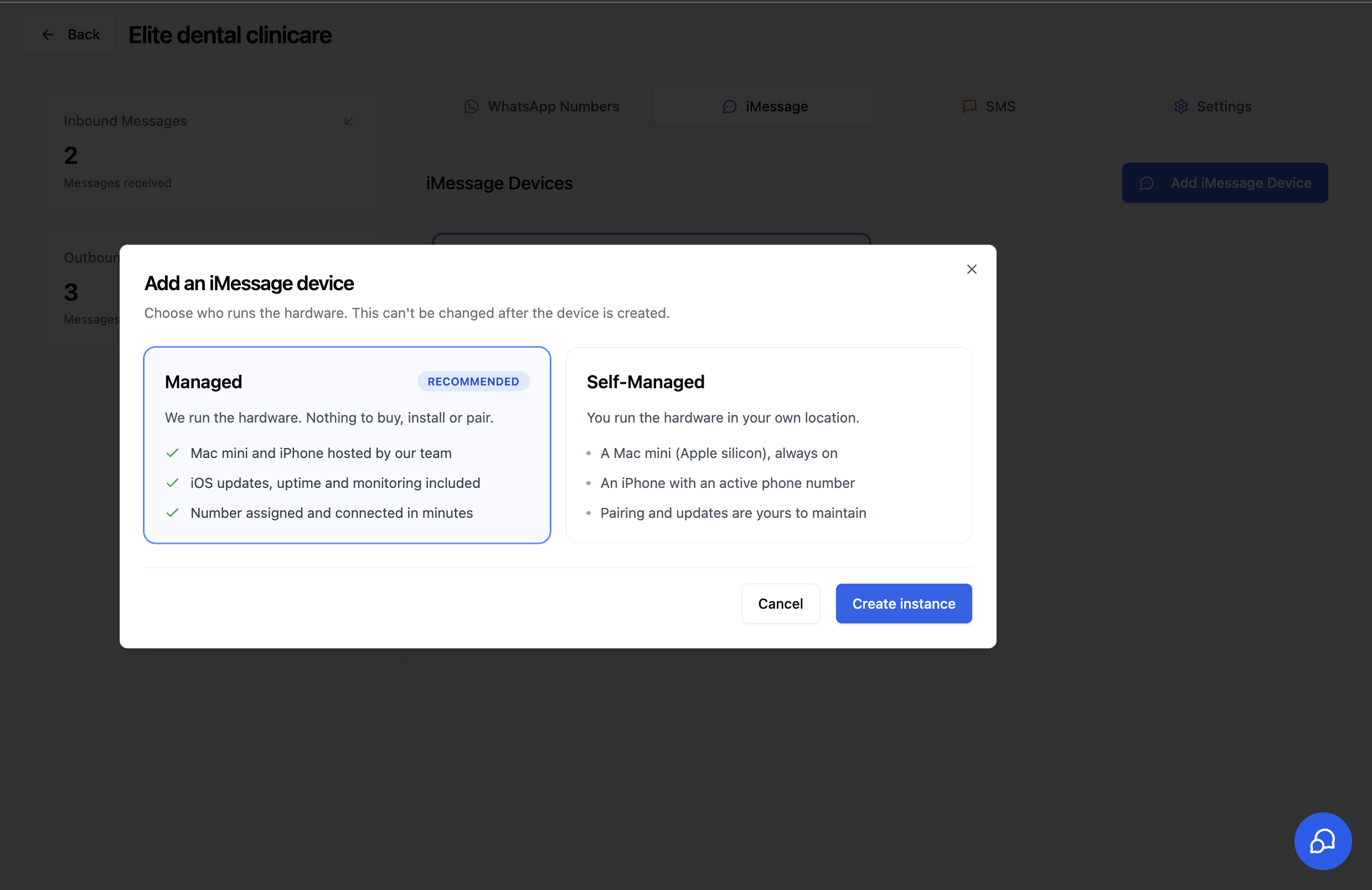The image size is (1372, 890).
Task: Click 'We run the hardware' description text
Action: click(x=329, y=418)
